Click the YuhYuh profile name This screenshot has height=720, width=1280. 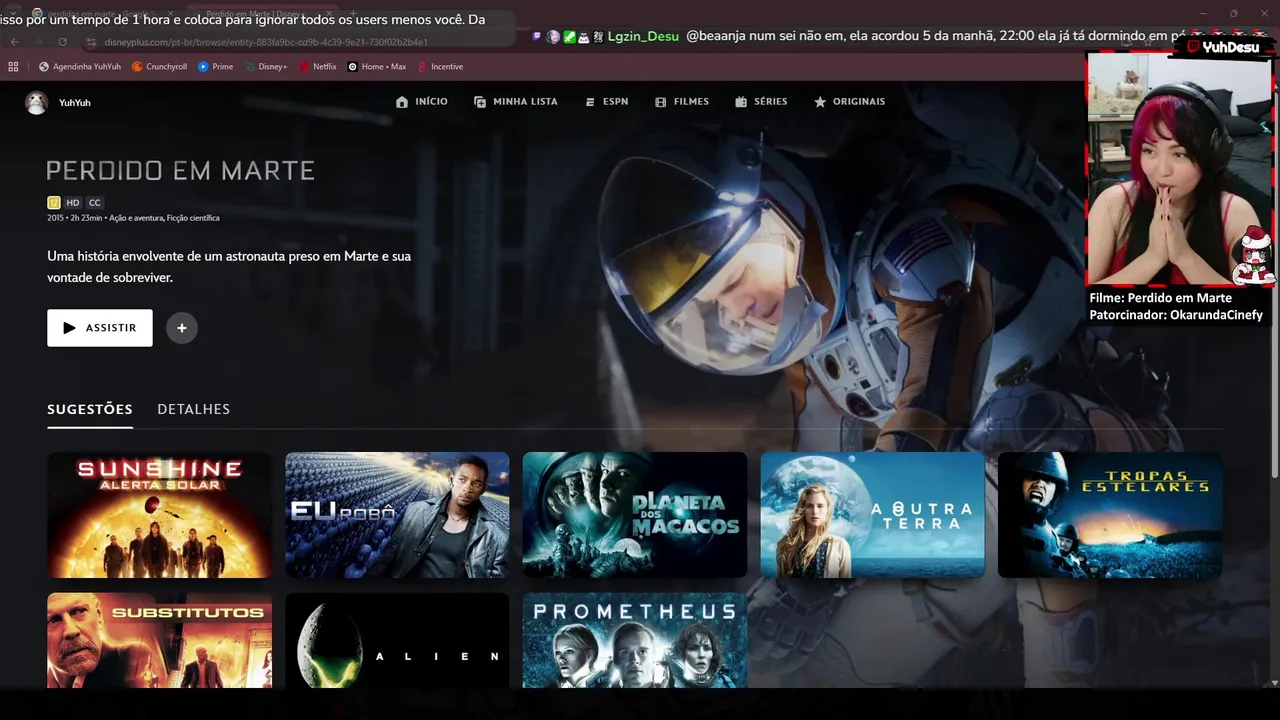[75, 103]
